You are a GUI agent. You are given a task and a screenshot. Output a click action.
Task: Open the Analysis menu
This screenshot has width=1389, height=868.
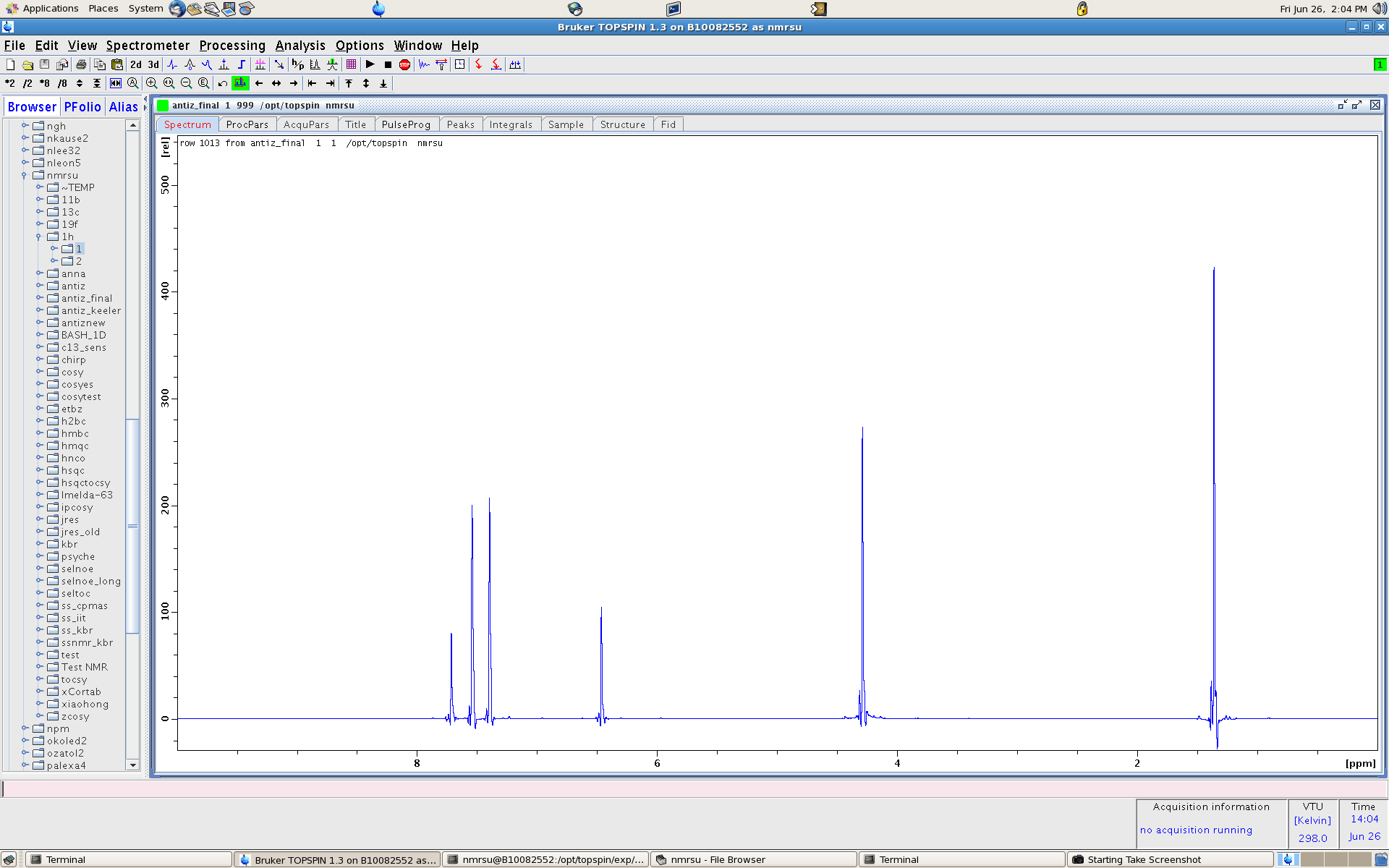click(300, 46)
